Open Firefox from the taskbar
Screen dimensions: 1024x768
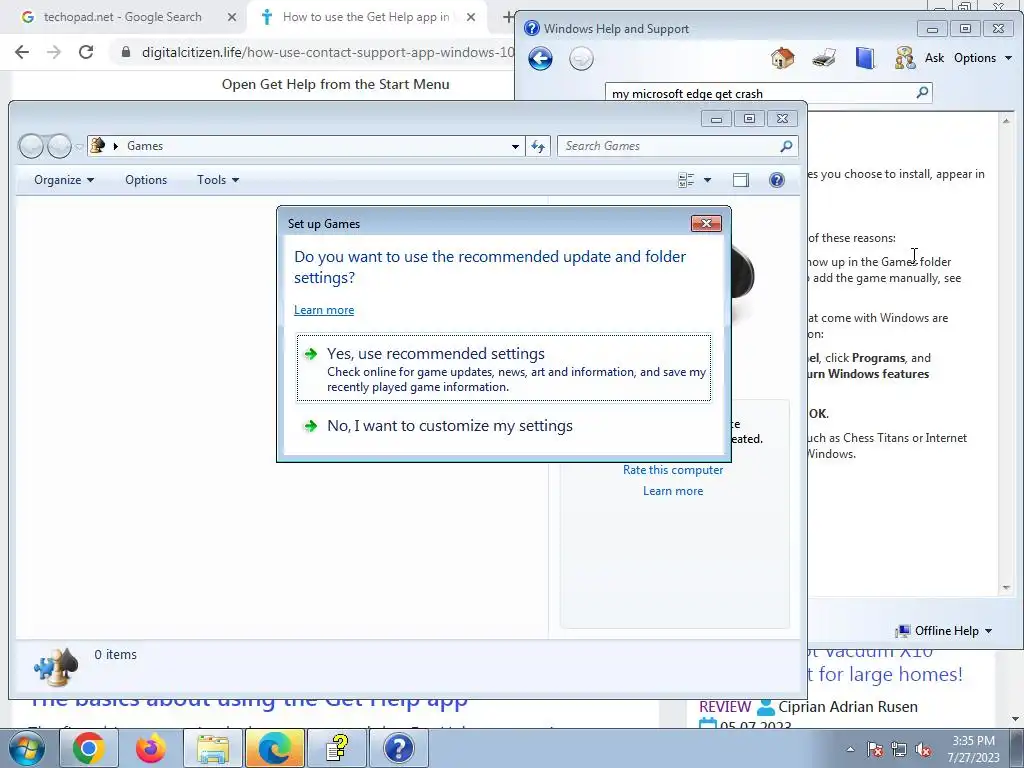(x=151, y=748)
